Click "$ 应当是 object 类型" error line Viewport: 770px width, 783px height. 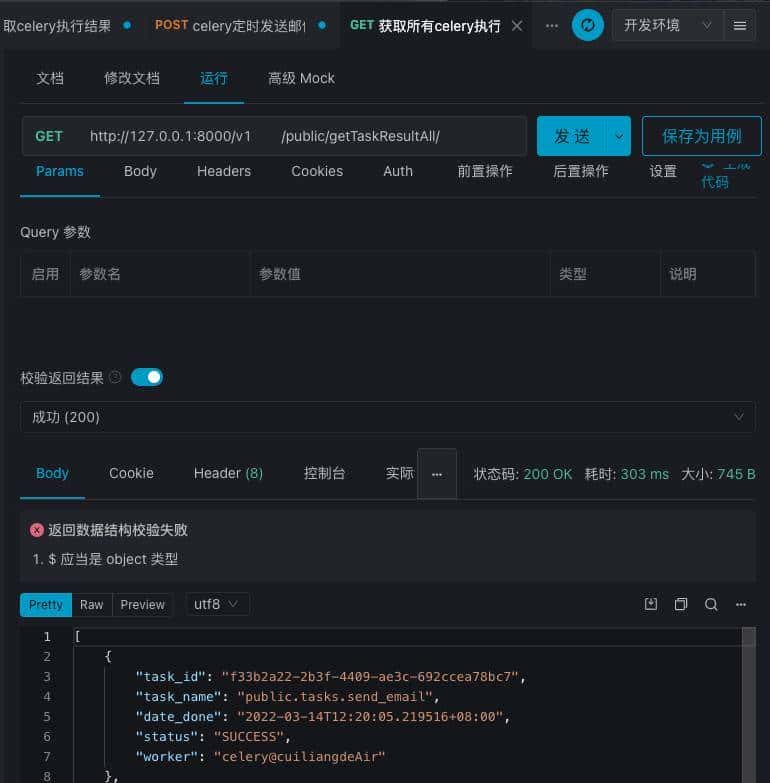[x=113, y=559]
